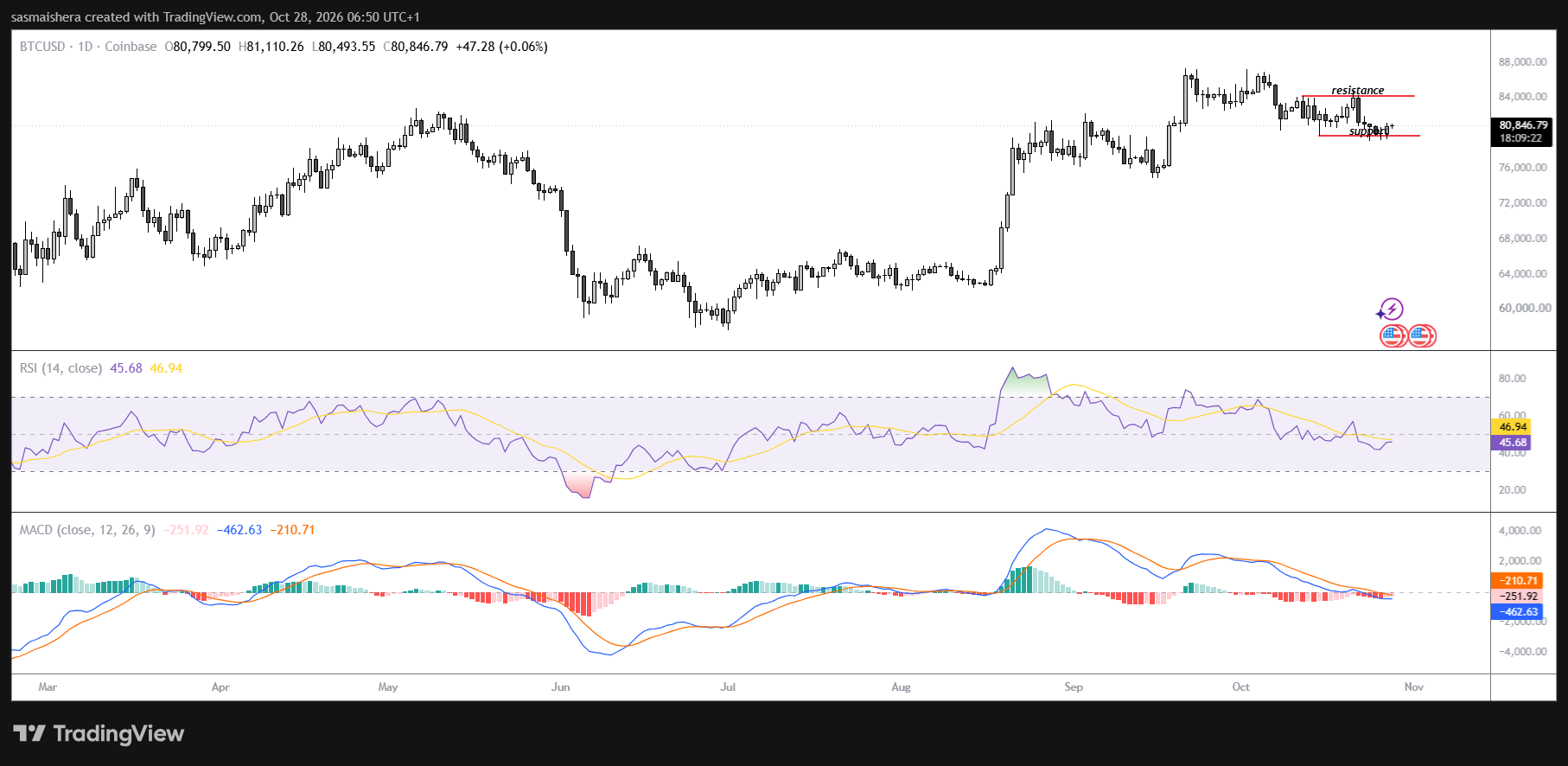Screen dimensions: 1568x766
Task: Click the Nov label on time axis
Action: coord(1414,687)
